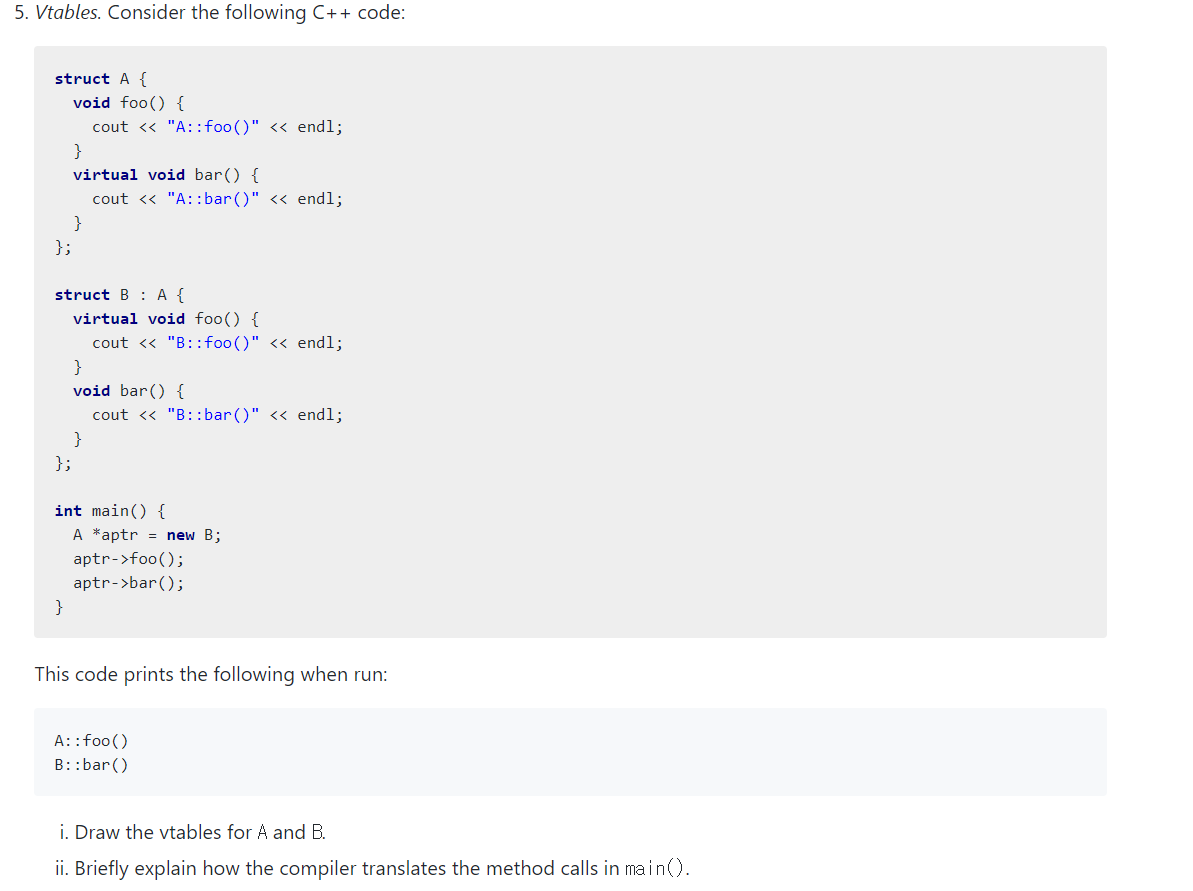The image size is (1193, 891).
Task: Click the cout line printing A::foo()
Action: click(217, 126)
